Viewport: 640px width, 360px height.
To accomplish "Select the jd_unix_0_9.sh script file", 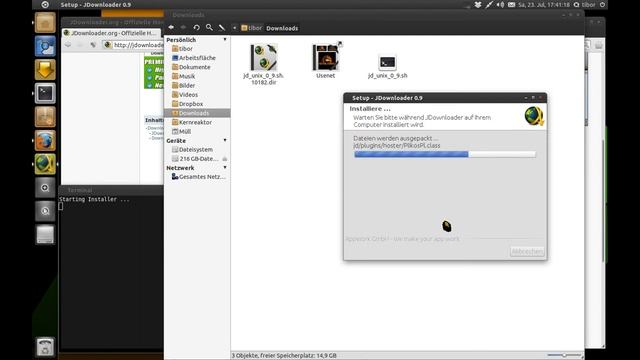I will pyautogui.click(x=387, y=62).
